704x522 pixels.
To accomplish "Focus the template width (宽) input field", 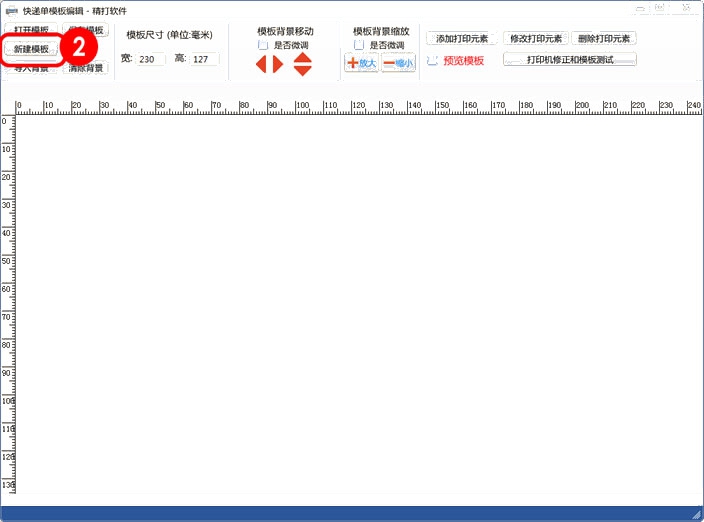I will (x=151, y=59).
